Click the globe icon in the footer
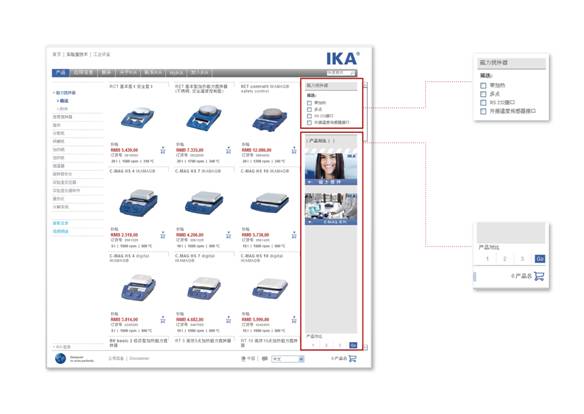The image size is (584, 414). (60, 359)
